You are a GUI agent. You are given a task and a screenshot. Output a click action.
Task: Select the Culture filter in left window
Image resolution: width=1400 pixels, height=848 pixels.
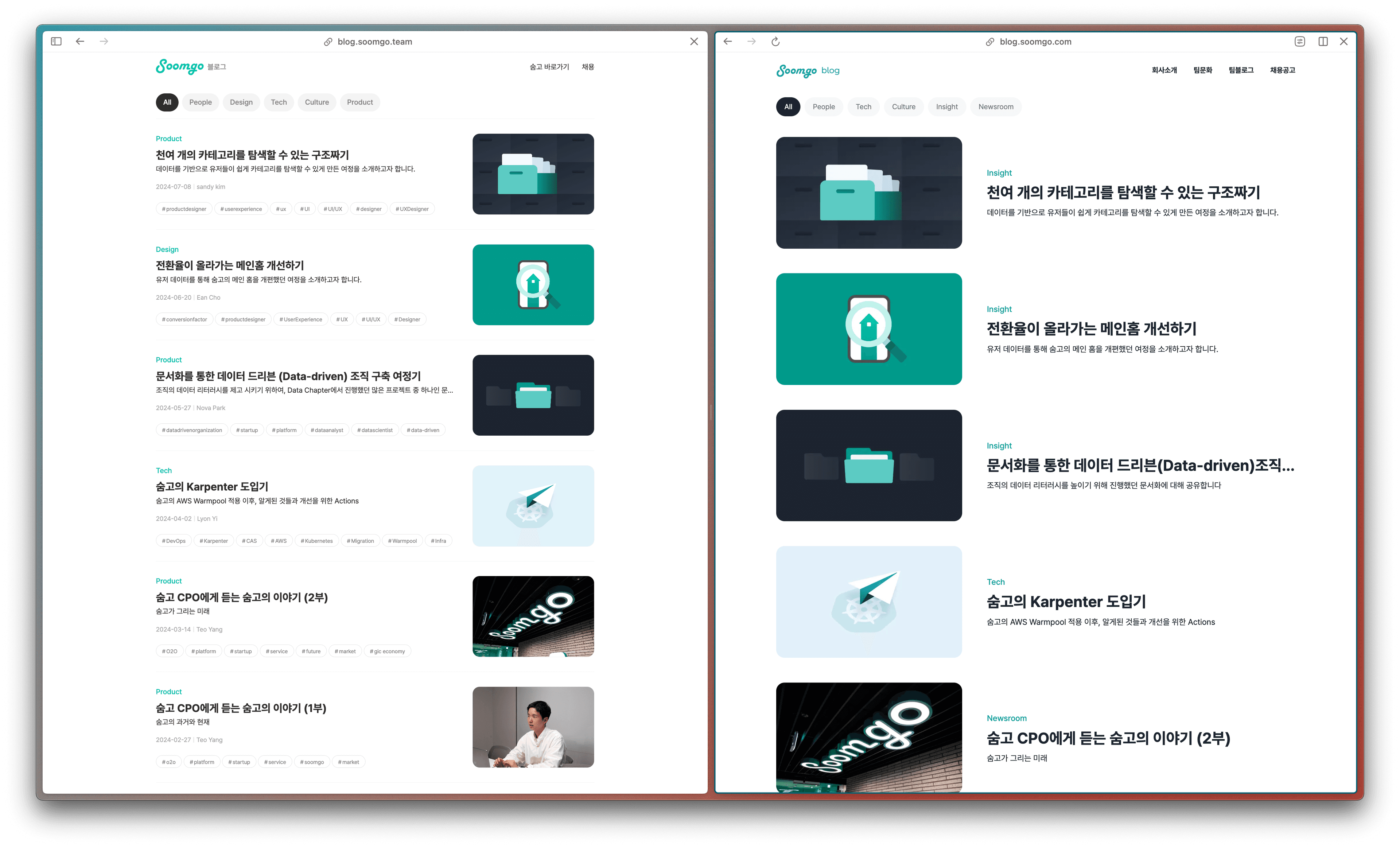pos(317,102)
